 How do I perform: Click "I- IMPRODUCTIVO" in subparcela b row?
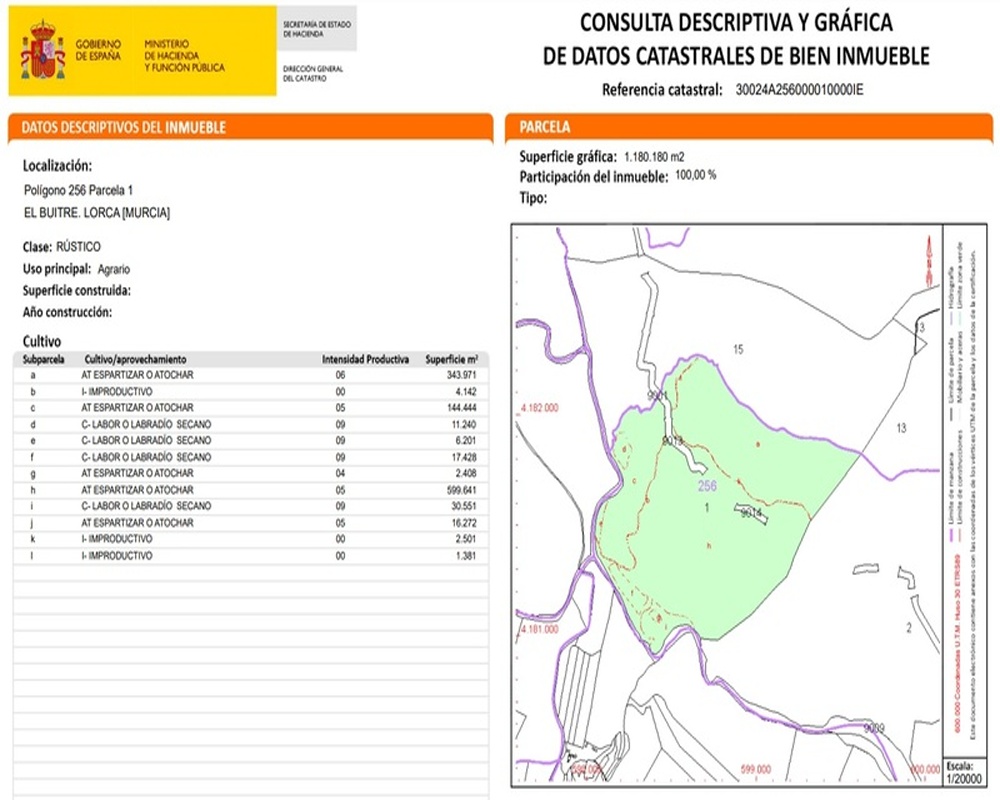point(117,392)
